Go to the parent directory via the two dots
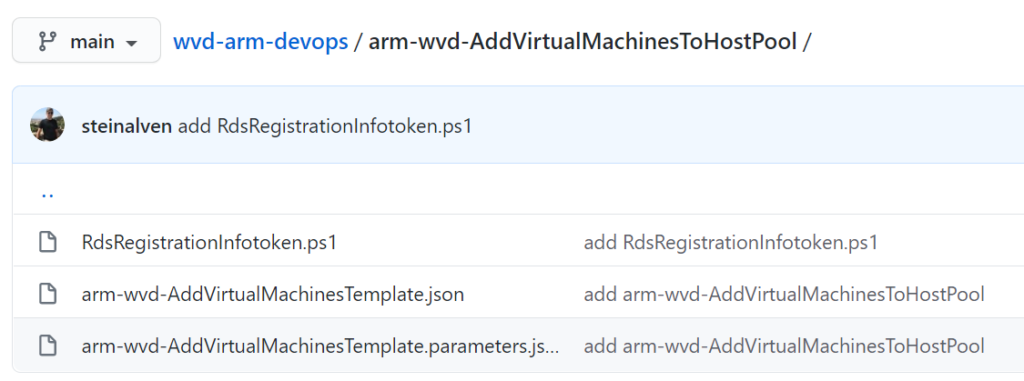Screen dimensions: 1024x381 (x=48, y=194)
